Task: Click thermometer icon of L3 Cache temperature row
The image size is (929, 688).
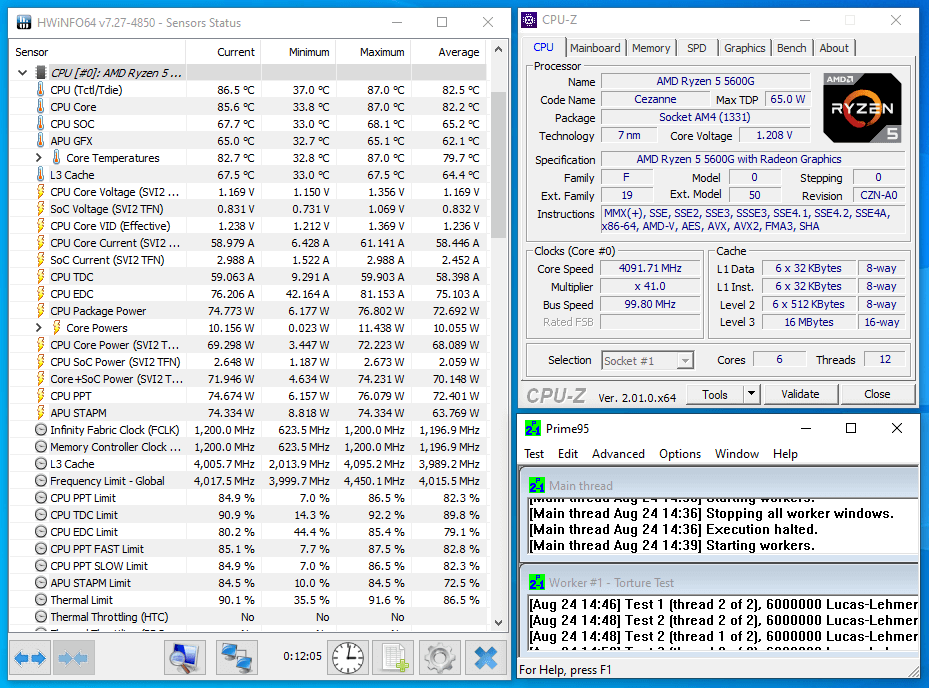Action: 40,175
